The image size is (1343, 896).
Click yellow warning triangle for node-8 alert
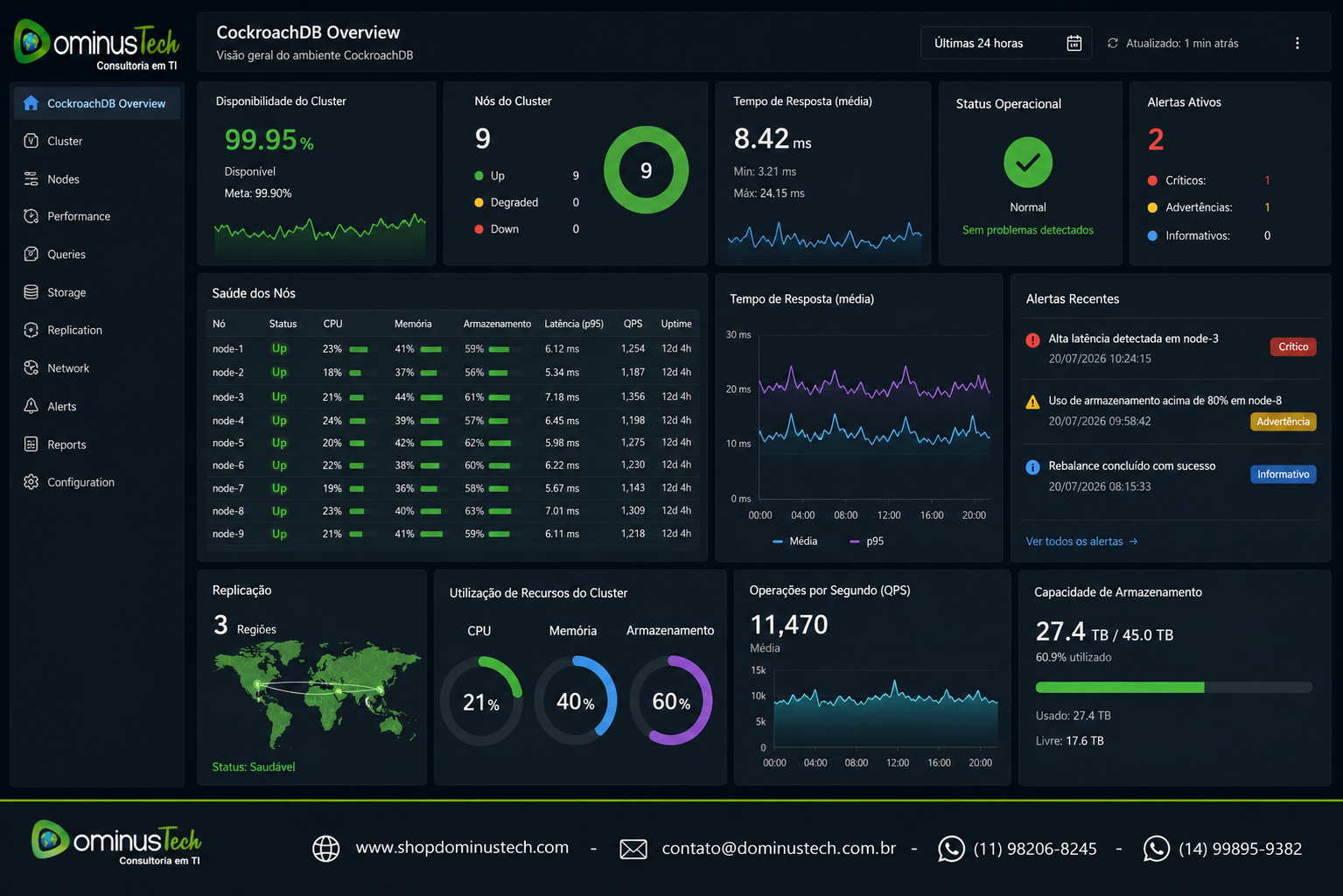point(1032,402)
